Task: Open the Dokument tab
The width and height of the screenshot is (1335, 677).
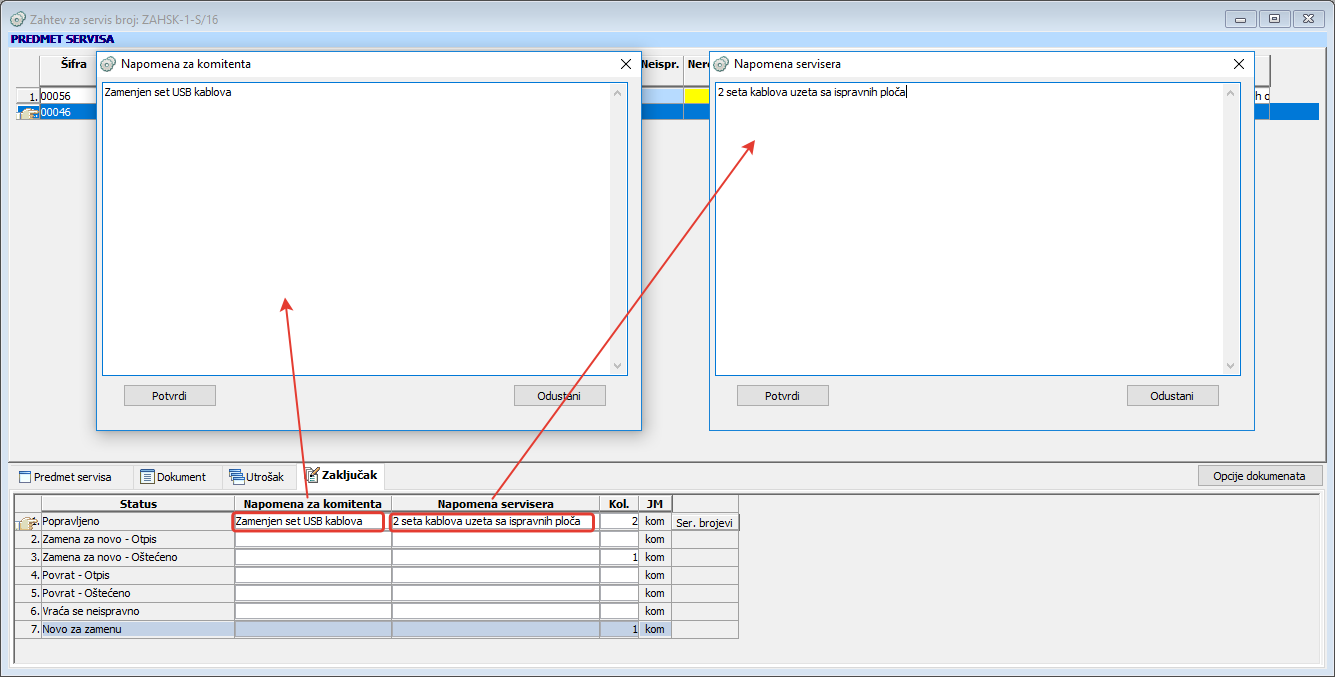Action: click(173, 477)
